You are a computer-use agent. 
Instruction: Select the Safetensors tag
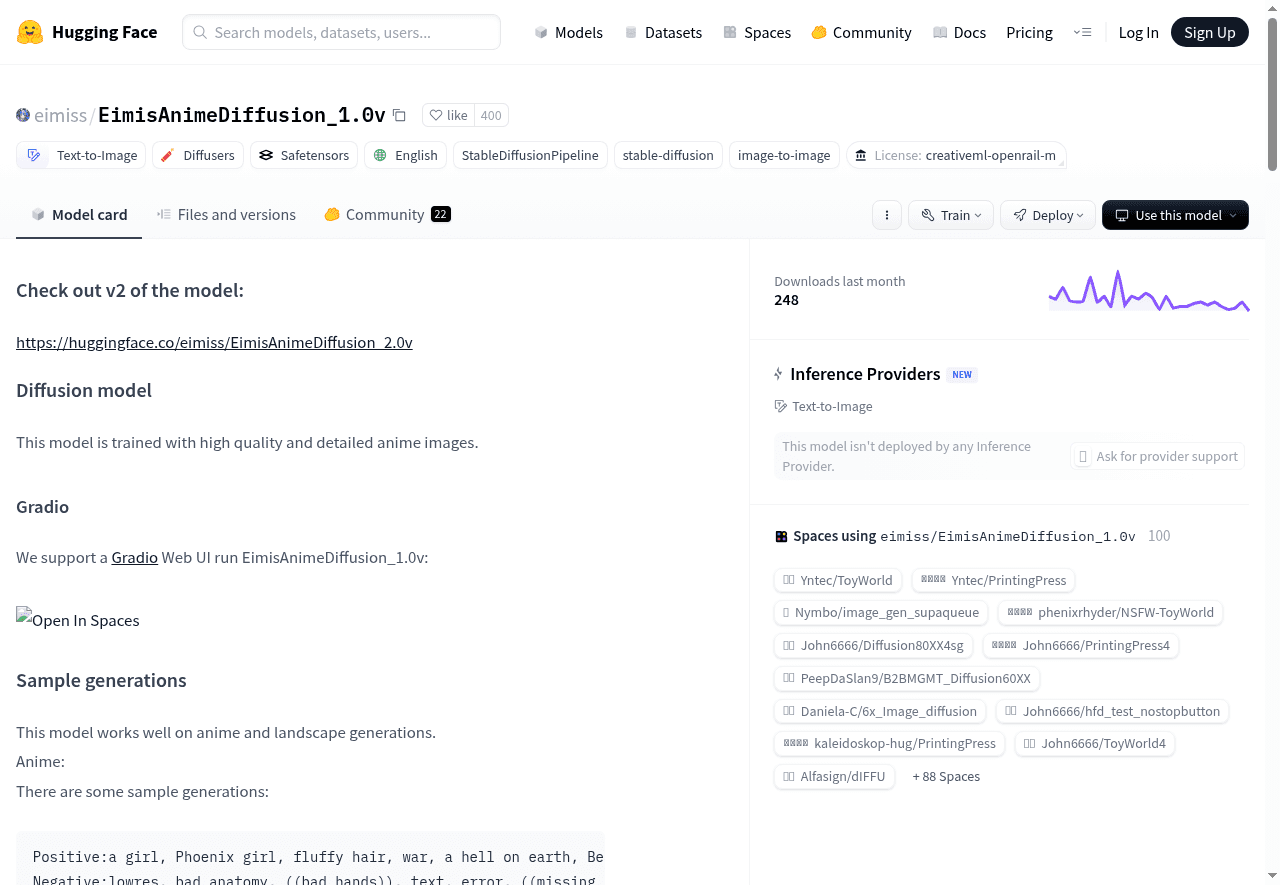point(304,155)
